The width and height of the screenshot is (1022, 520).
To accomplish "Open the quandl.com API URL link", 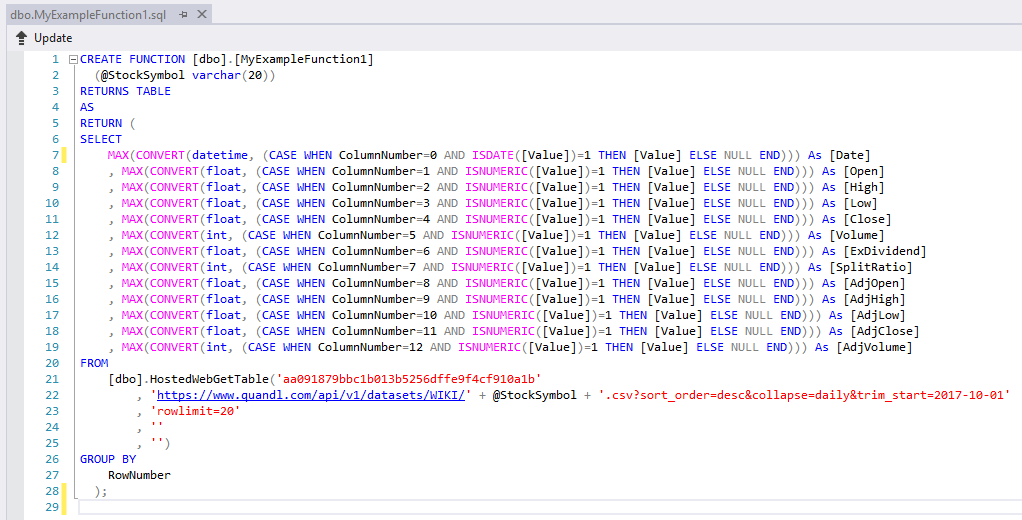I will 311,395.
